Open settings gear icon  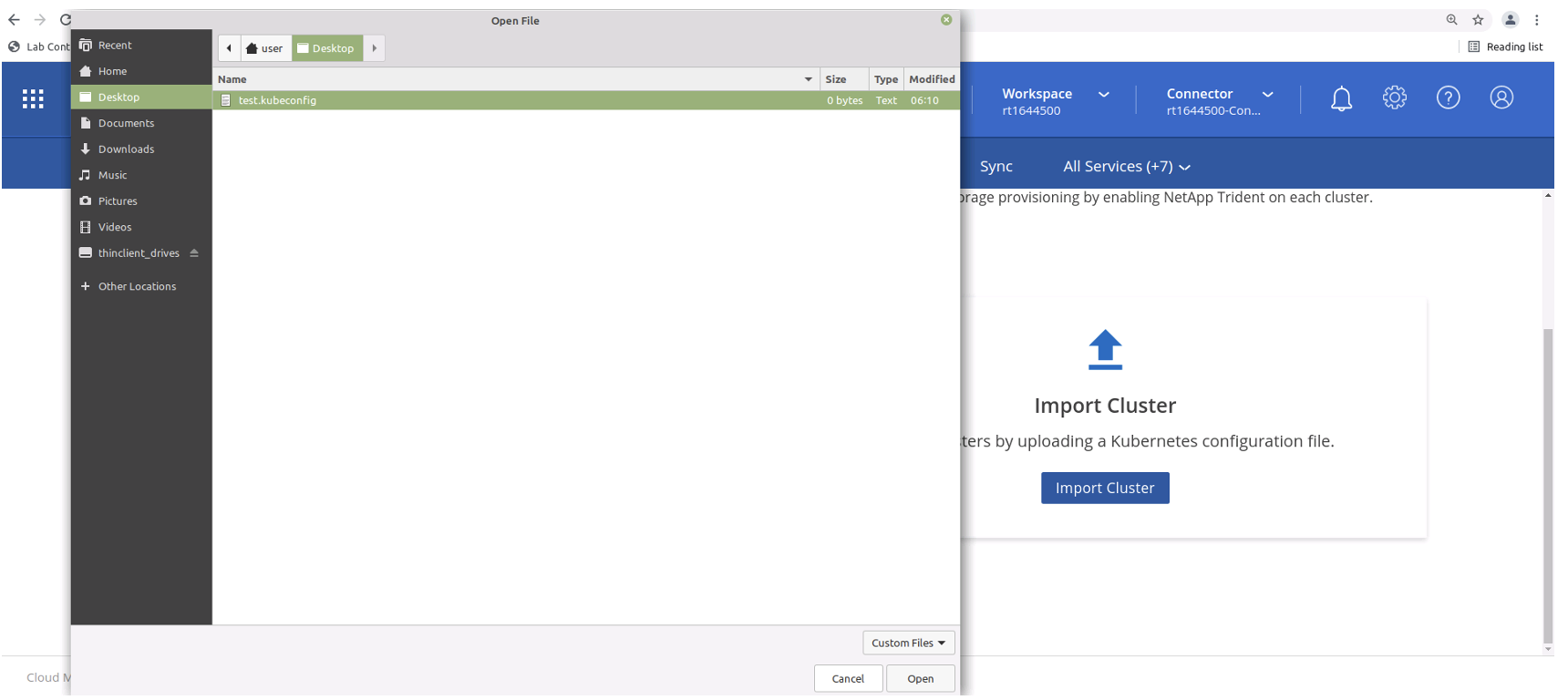(1395, 98)
